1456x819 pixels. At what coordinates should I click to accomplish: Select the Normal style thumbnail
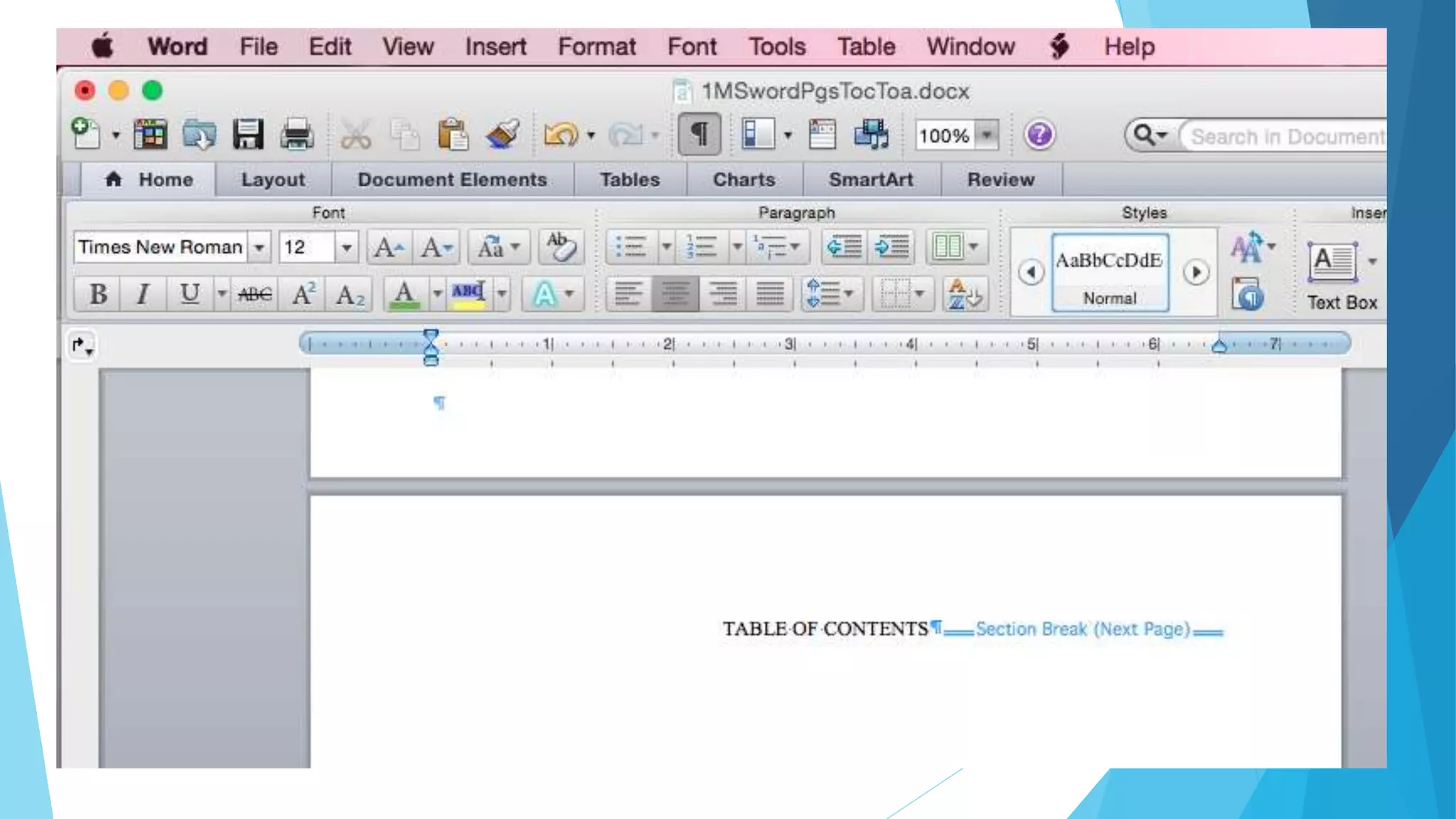pyautogui.click(x=1109, y=273)
